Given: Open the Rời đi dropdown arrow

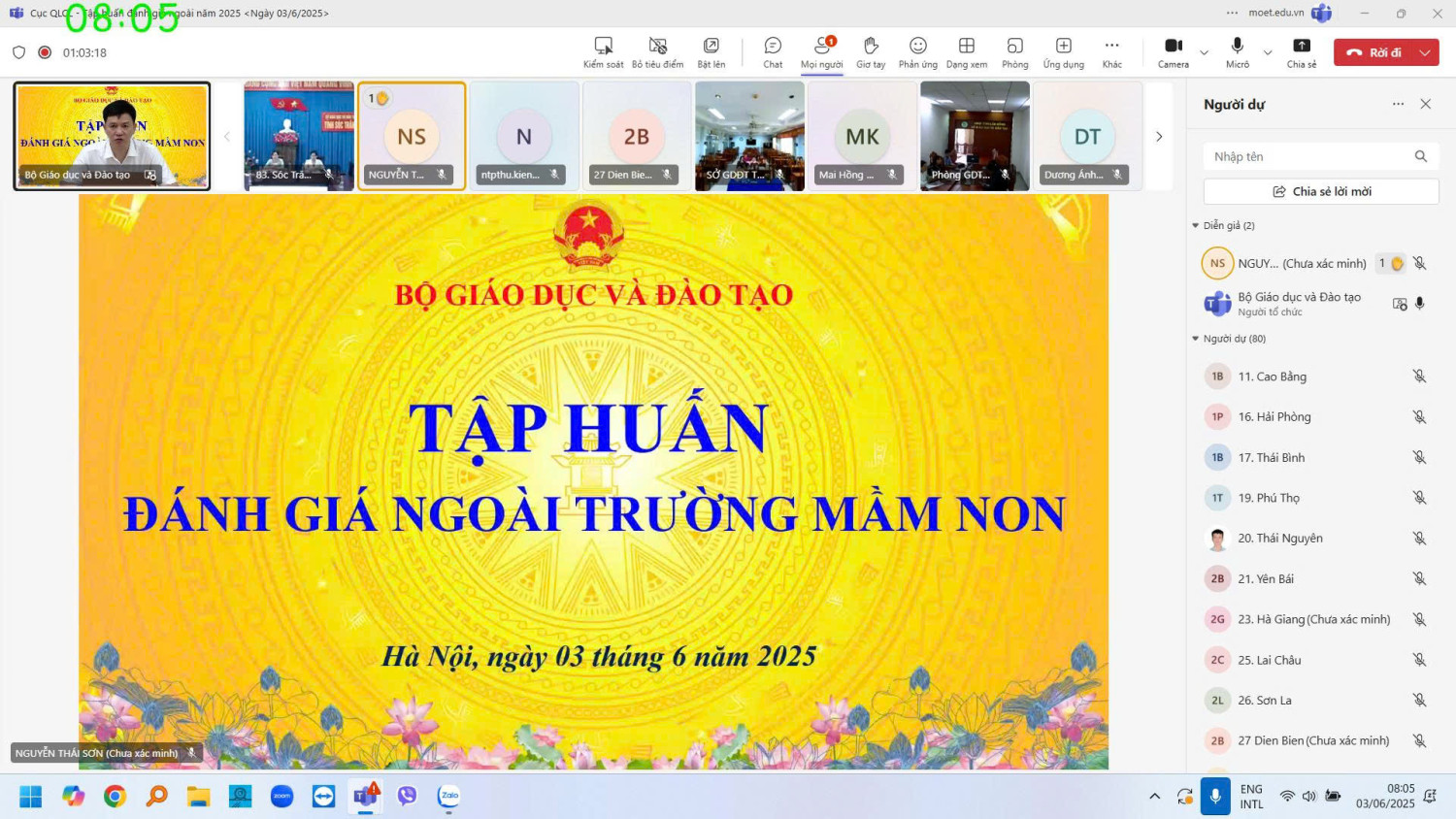Looking at the screenshot, I should coord(1425,52).
